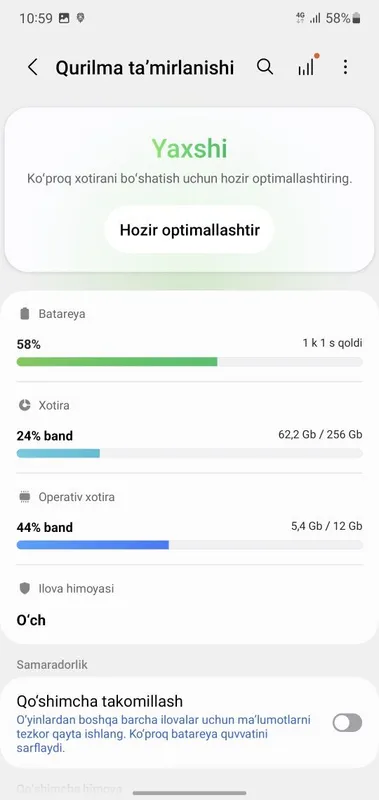Tap the Ilova himoyasi shield icon
The height and width of the screenshot is (800, 379).
pos(24,588)
